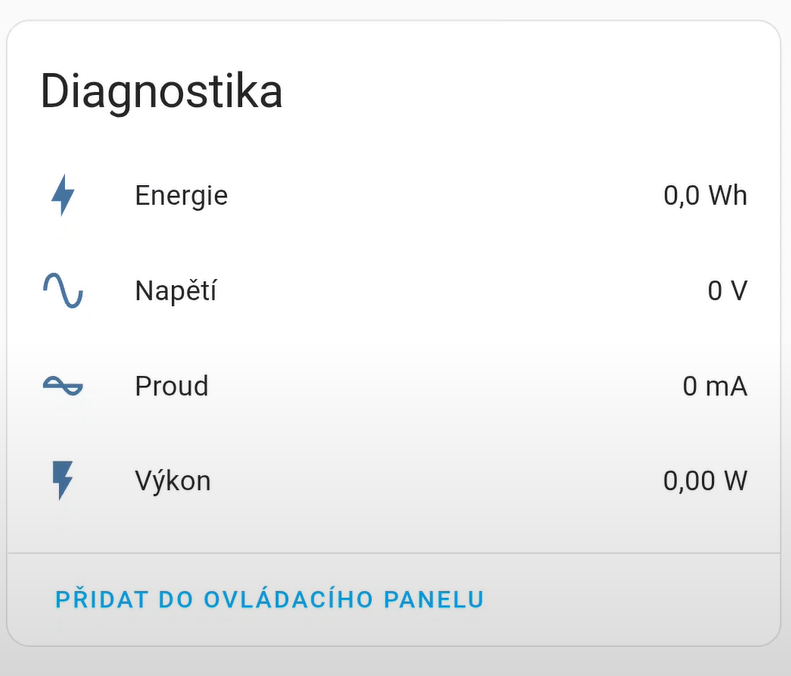This screenshot has height=676, width=791.
Task: Select the Proud sensor label
Action: (172, 386)
